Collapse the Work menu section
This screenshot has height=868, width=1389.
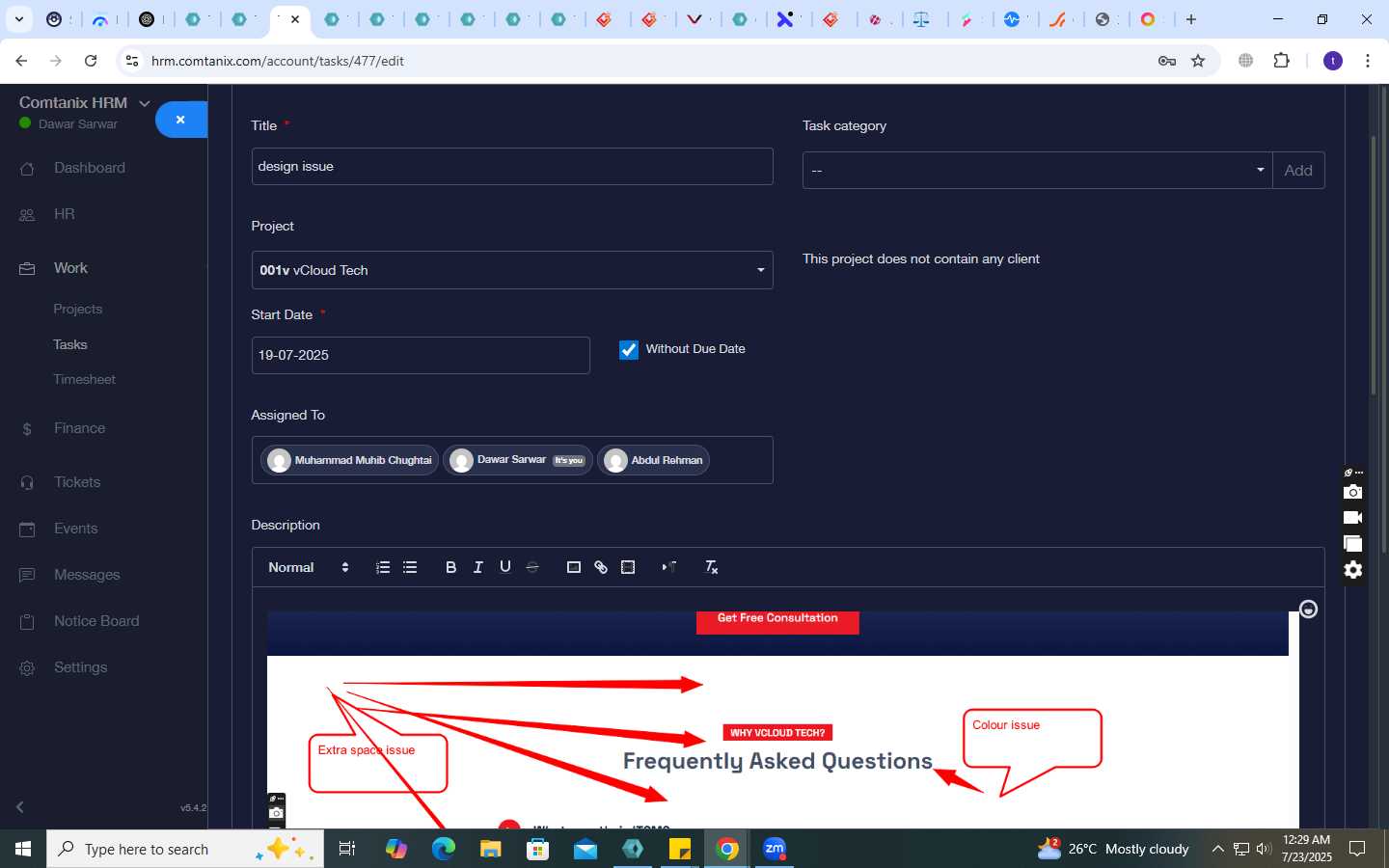coord(70,268)
